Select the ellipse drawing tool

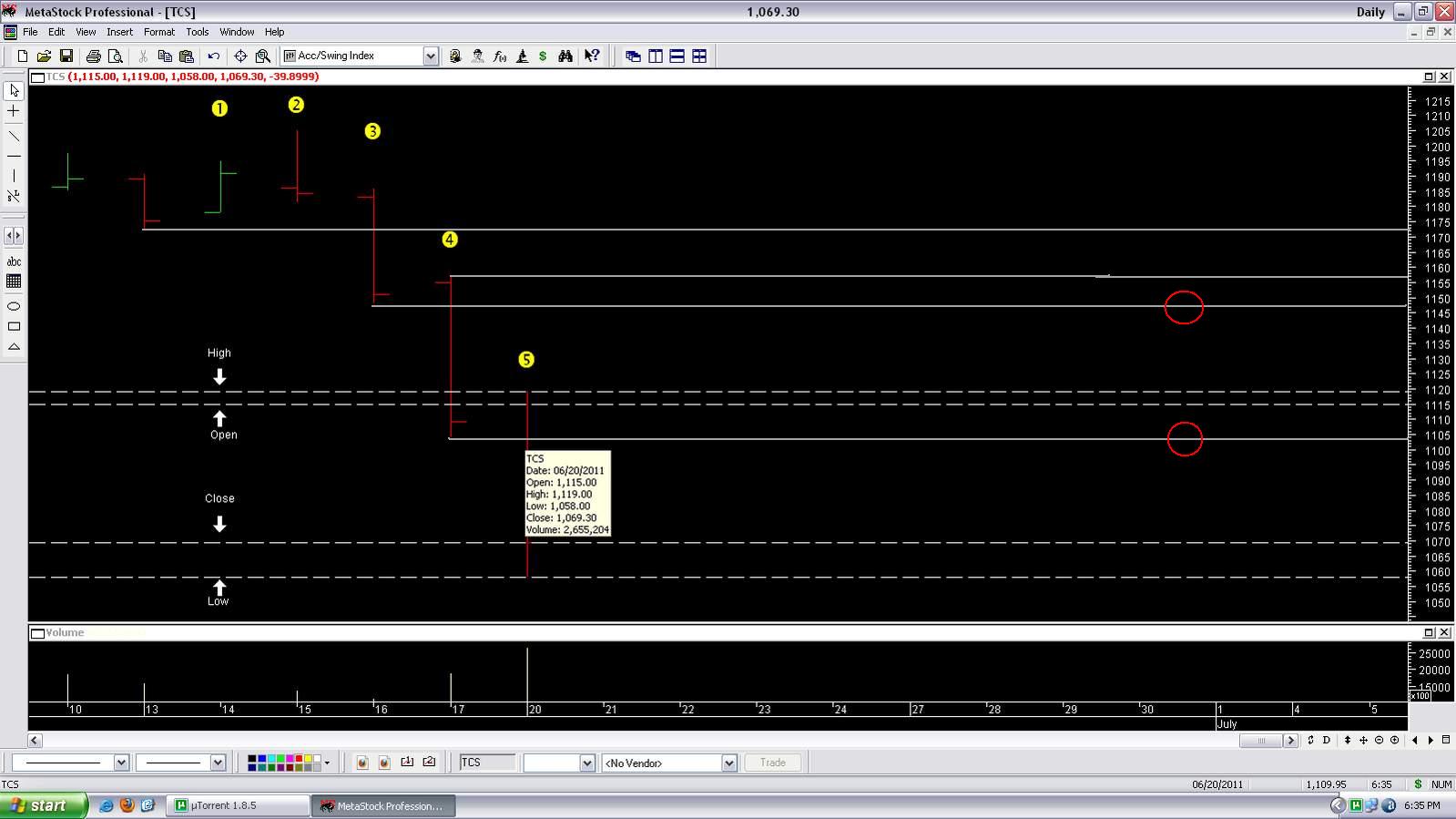pyautogui.click(x=14, y=306)
